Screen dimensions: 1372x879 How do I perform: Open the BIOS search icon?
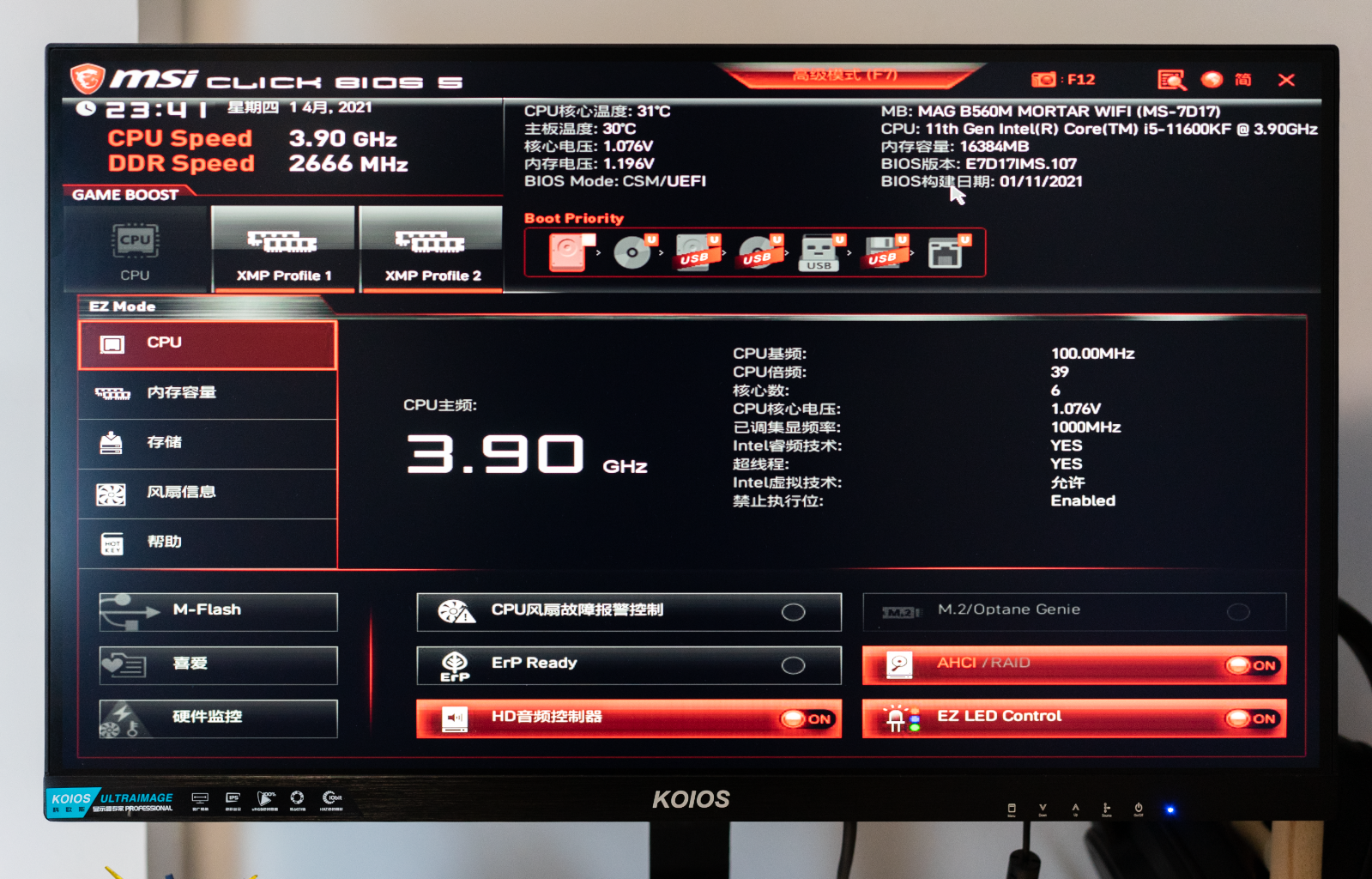pos(1171,80)
